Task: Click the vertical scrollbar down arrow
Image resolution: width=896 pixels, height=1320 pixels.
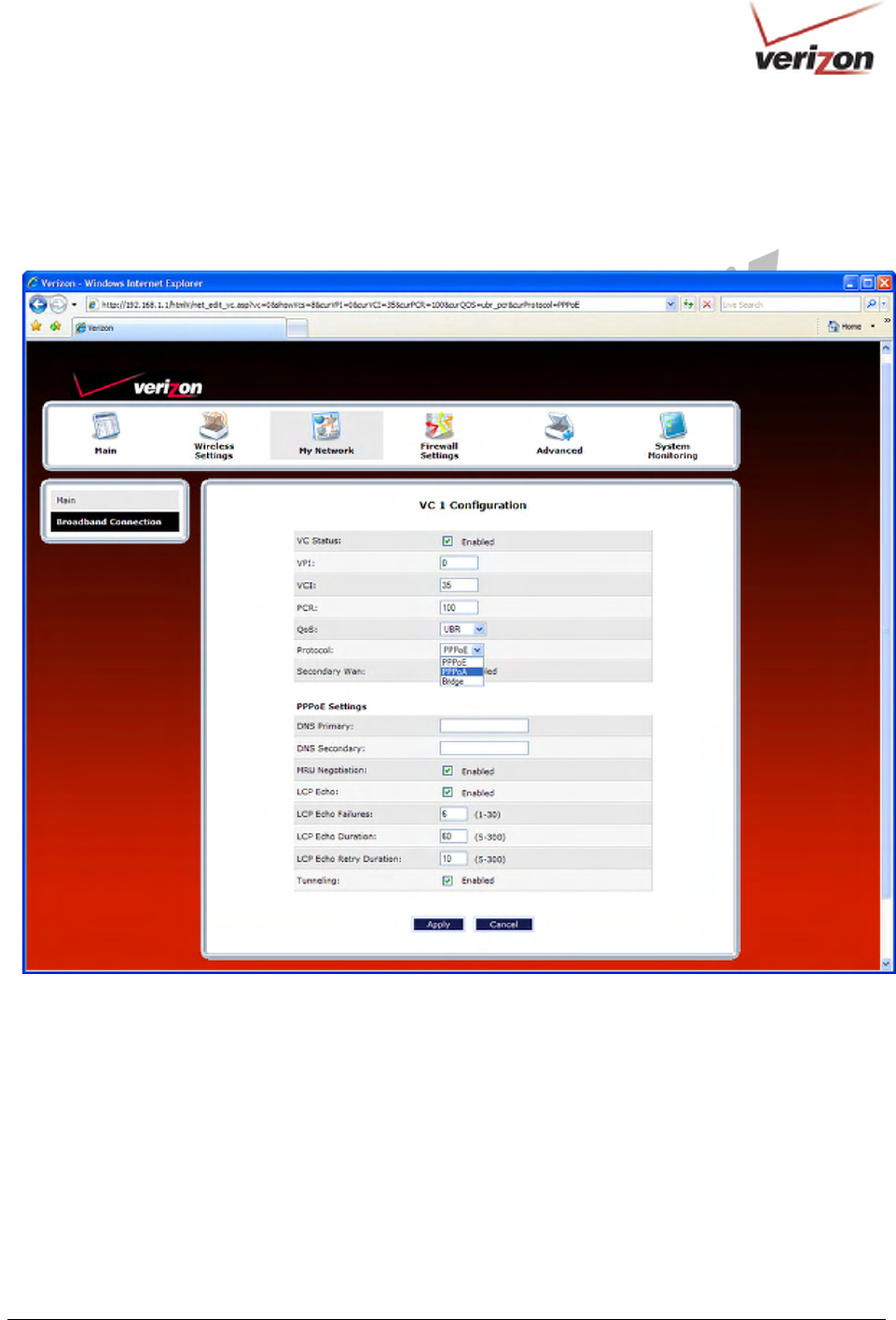Action: (x=886, y=964)
